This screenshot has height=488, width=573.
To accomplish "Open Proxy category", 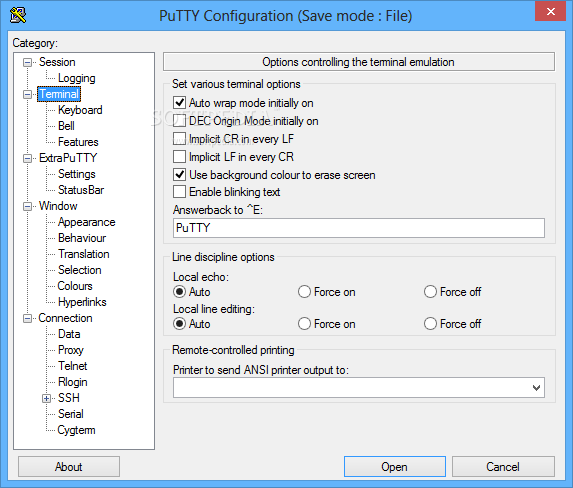I will [71, 350].
